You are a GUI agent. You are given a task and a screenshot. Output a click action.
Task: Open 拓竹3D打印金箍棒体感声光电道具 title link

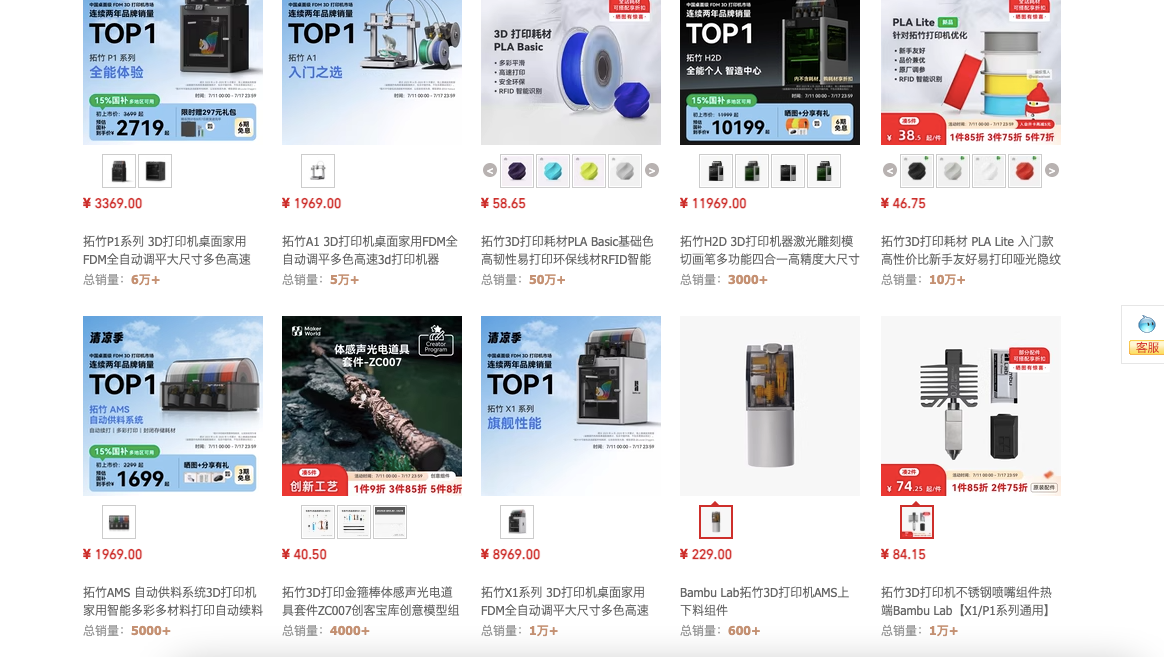(371, 601)
